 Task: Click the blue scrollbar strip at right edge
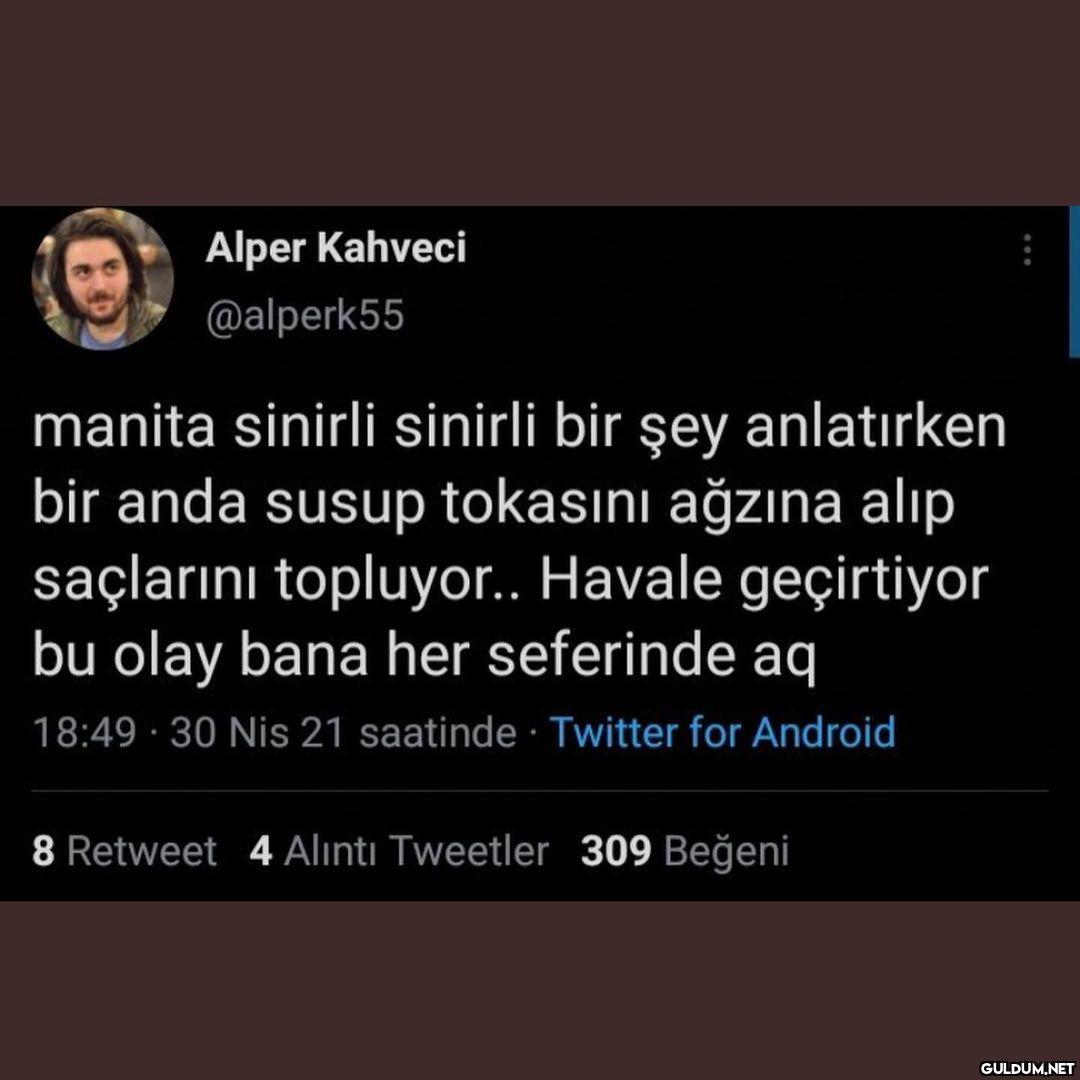click(x=1074, y=281)
